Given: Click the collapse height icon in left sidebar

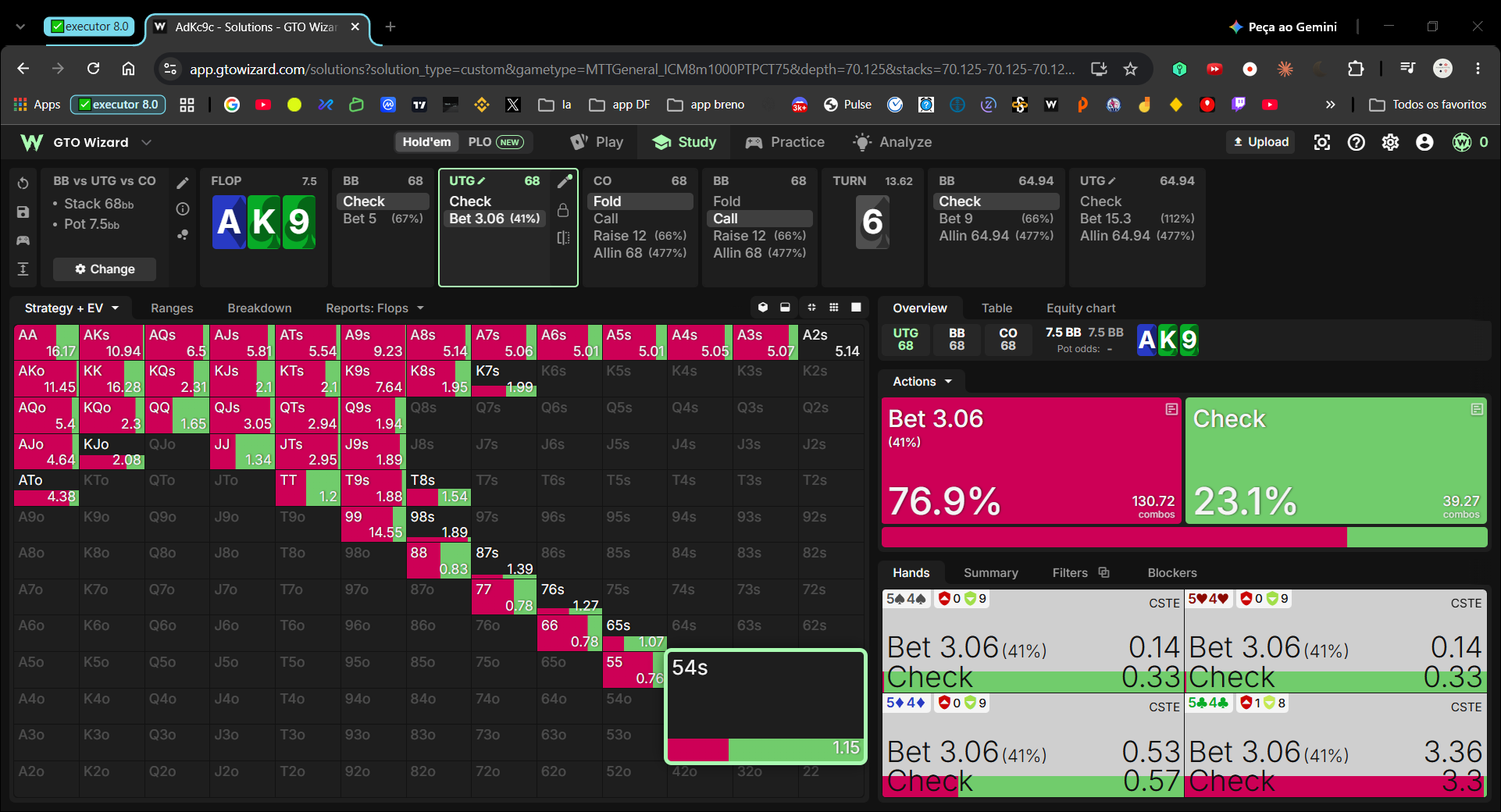Looking at the screenshot, I should [x=23, y=269].
